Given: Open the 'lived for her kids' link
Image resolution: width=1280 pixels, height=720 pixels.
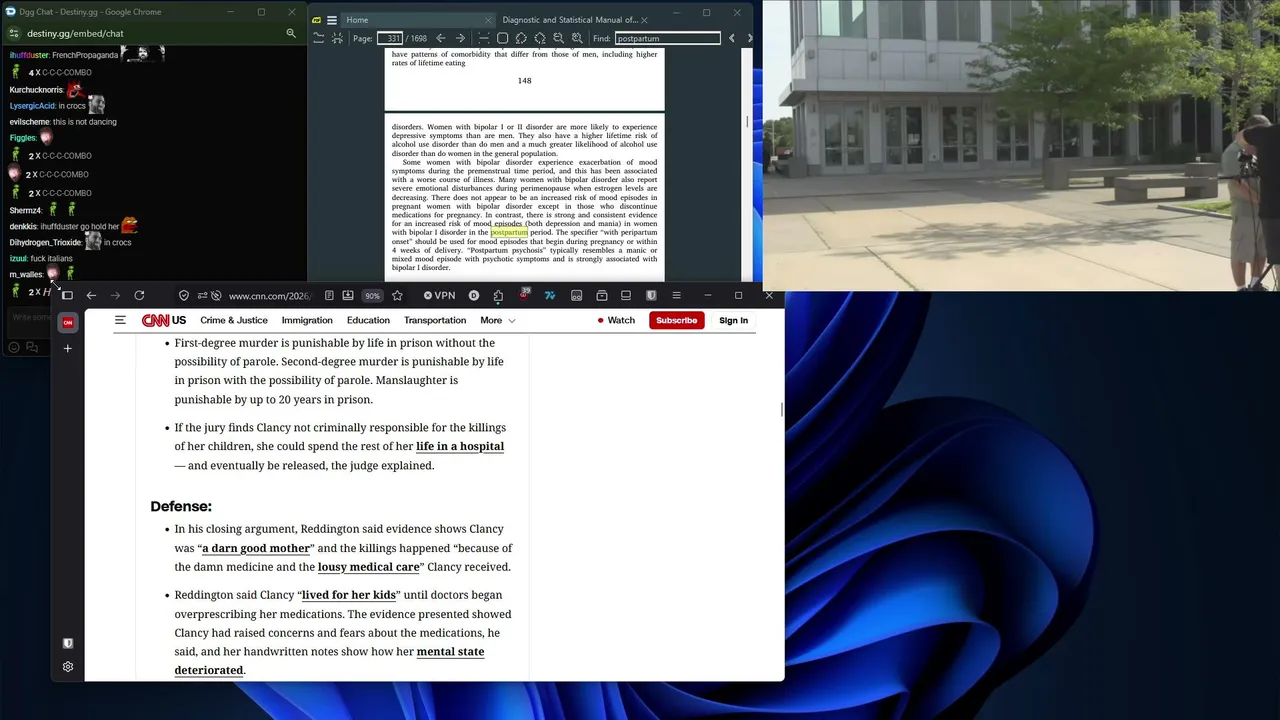Looking at the screenshot, I should (349, 595).
